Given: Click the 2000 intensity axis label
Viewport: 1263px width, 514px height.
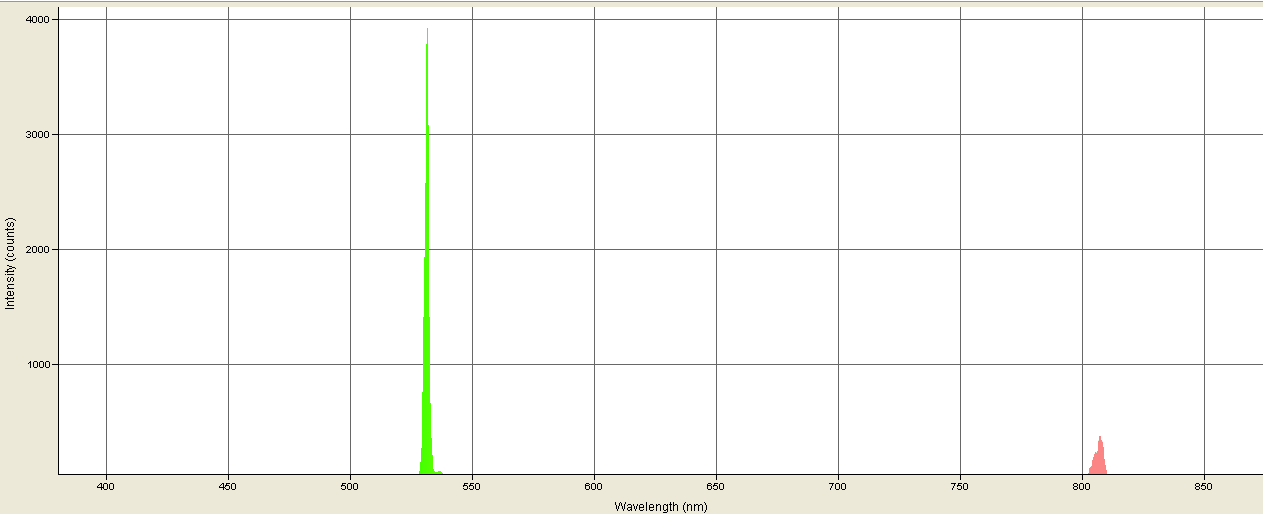Looking at the screenshot, I should click(x=39, y=250).
